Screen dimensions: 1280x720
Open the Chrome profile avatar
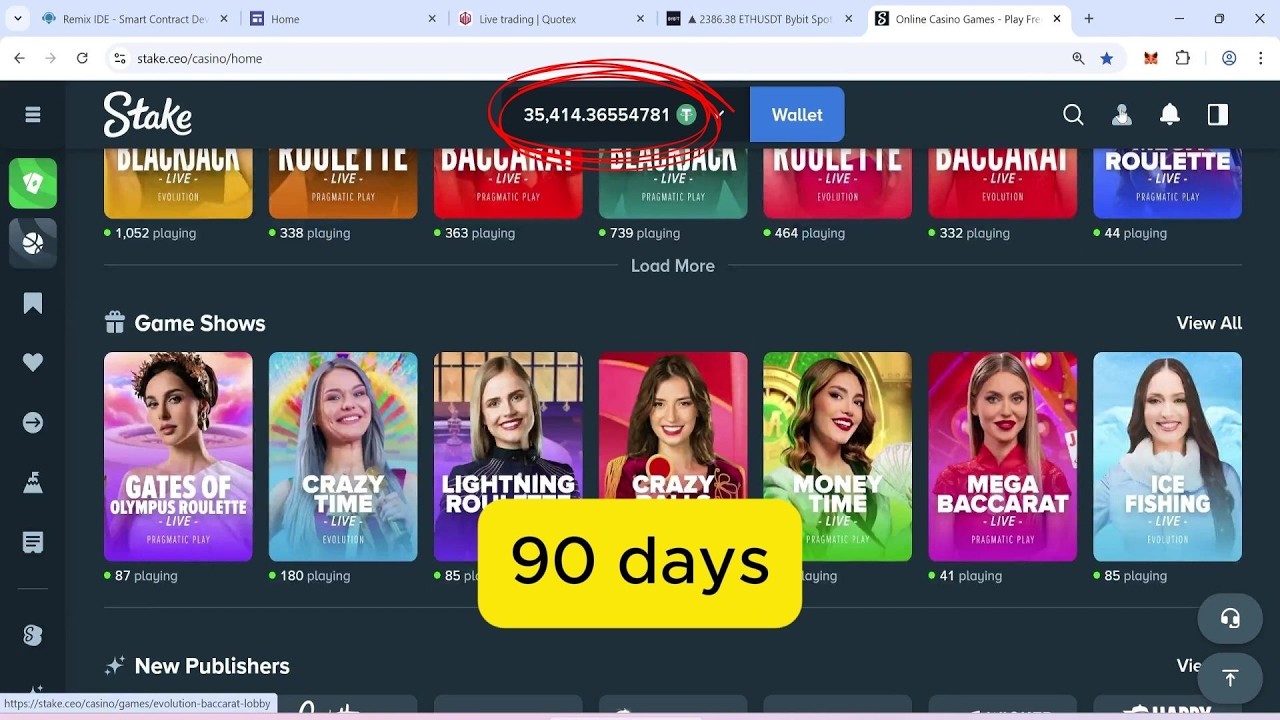coord(1229,58)
